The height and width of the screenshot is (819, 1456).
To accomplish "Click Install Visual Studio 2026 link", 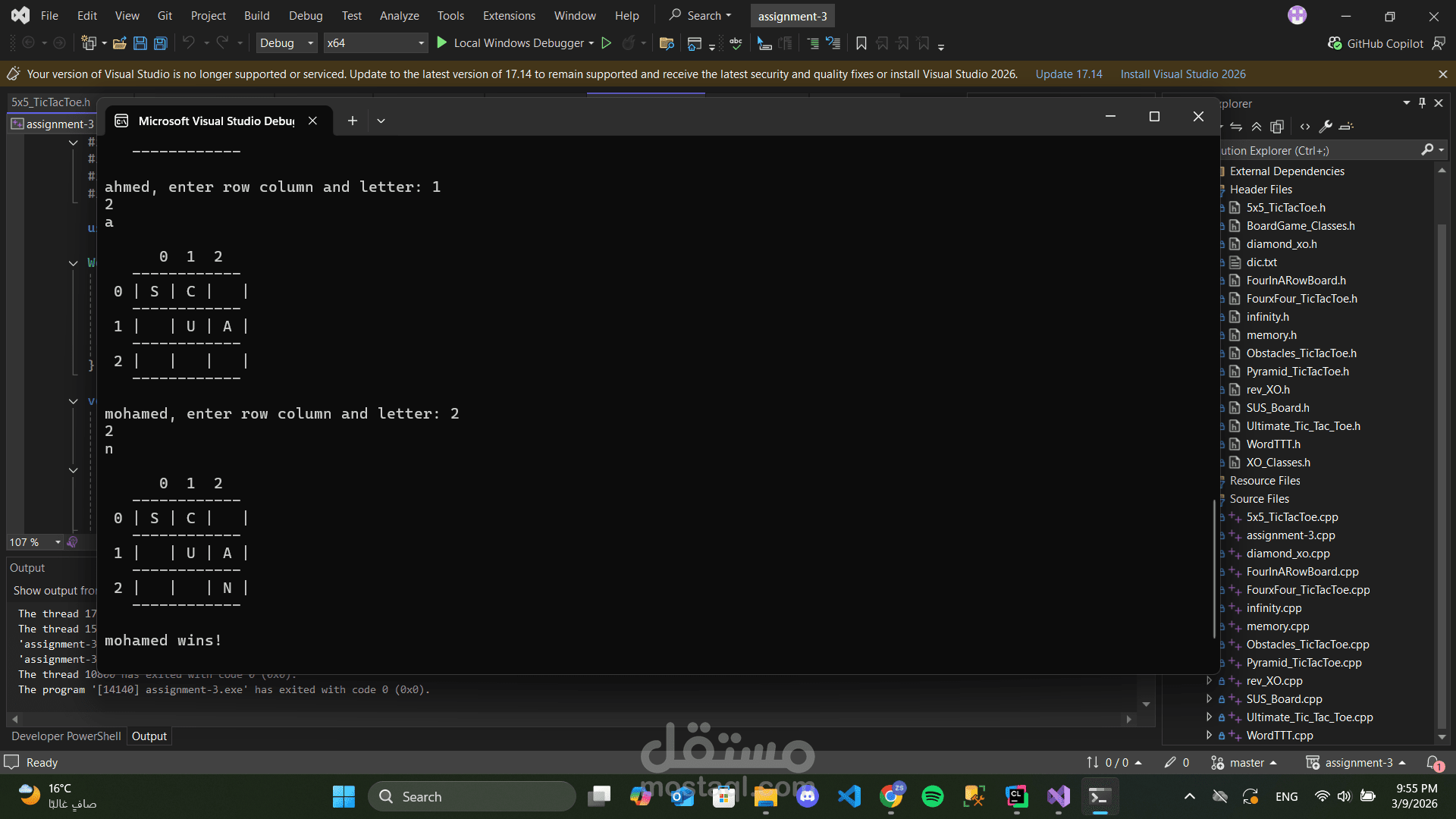I will 1183,74.
